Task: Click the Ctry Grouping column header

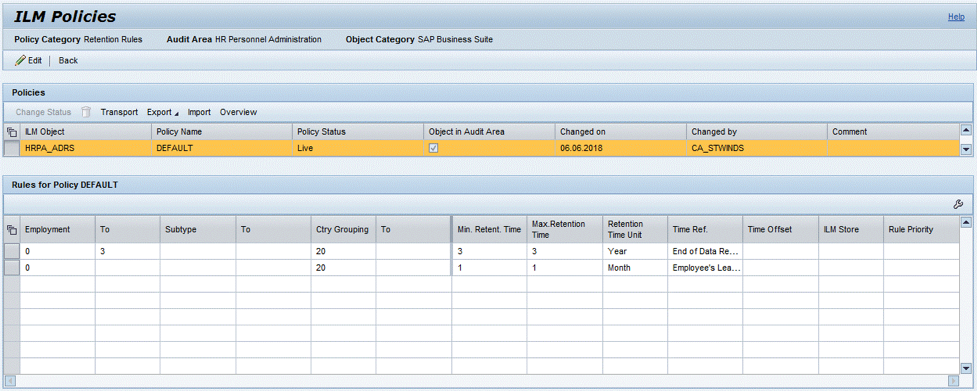Action: pyautogui.click(x=343, y=230)
